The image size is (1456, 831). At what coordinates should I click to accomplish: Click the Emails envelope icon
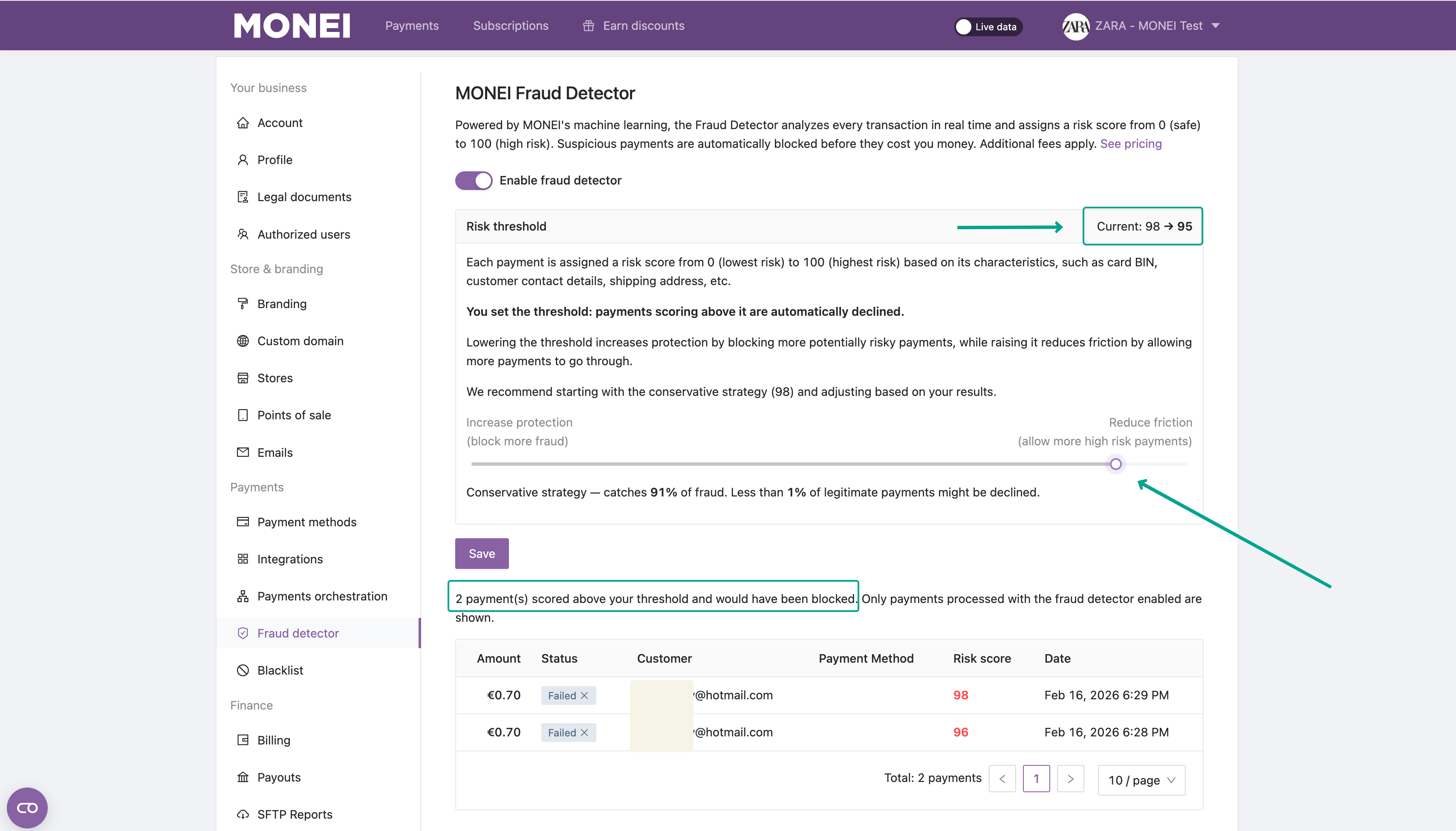tap(243, 452)
